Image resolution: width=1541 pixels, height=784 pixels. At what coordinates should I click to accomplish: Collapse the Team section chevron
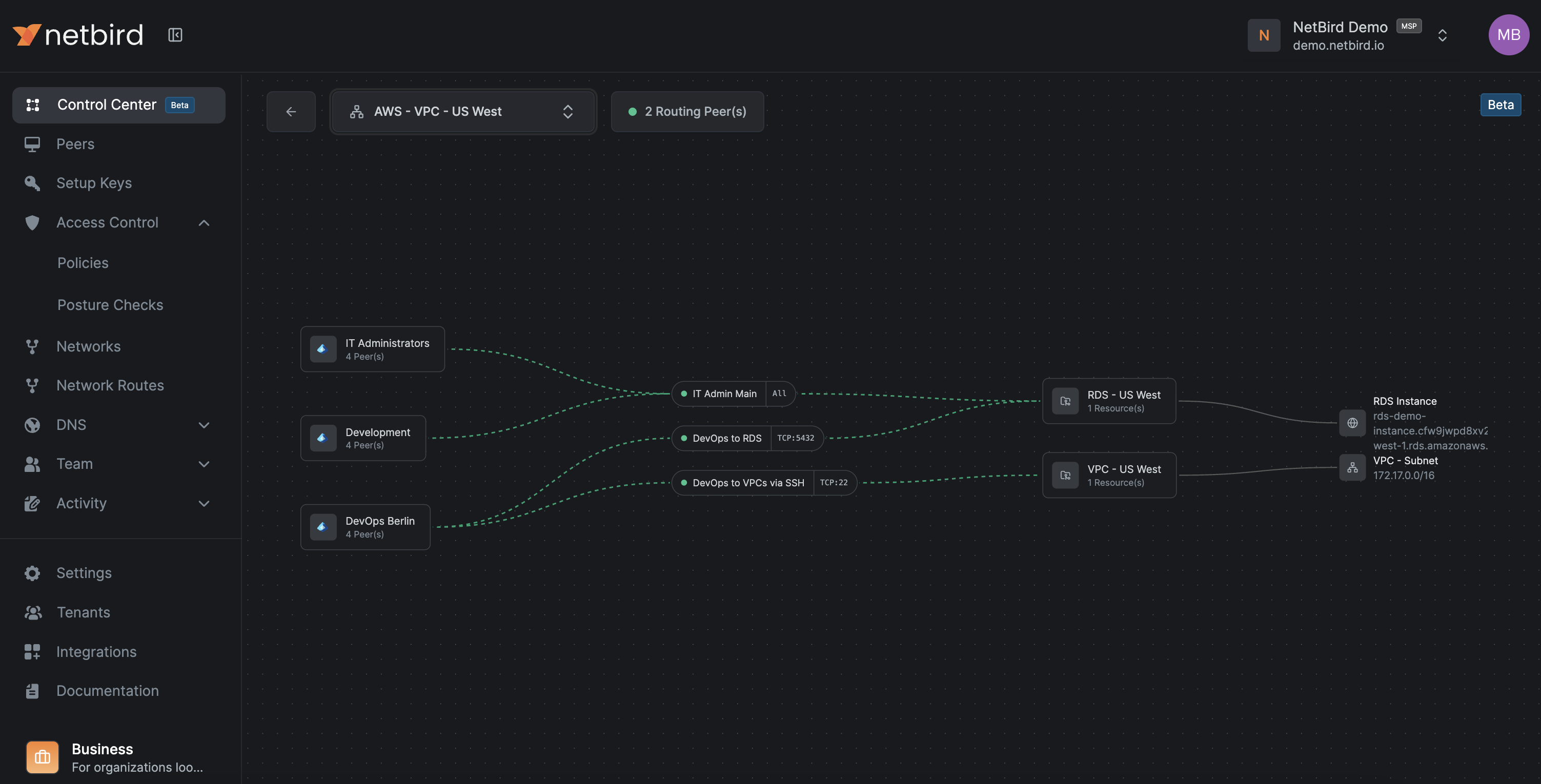point(204,464)
